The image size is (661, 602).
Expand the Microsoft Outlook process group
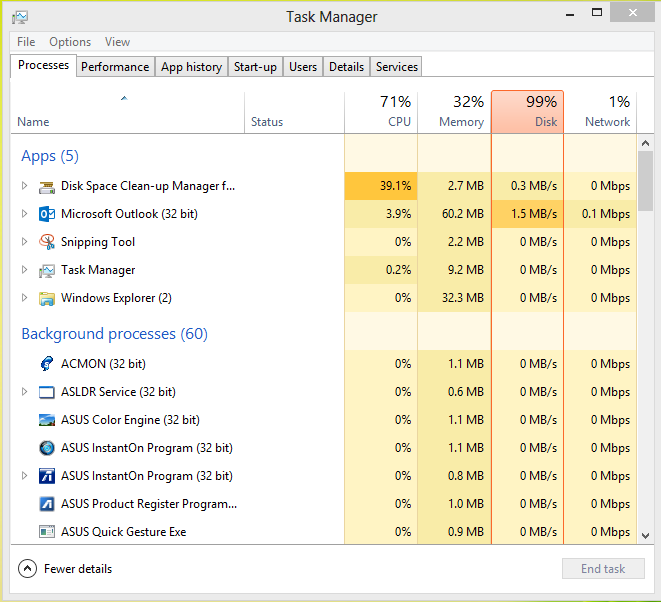point(24,214)
